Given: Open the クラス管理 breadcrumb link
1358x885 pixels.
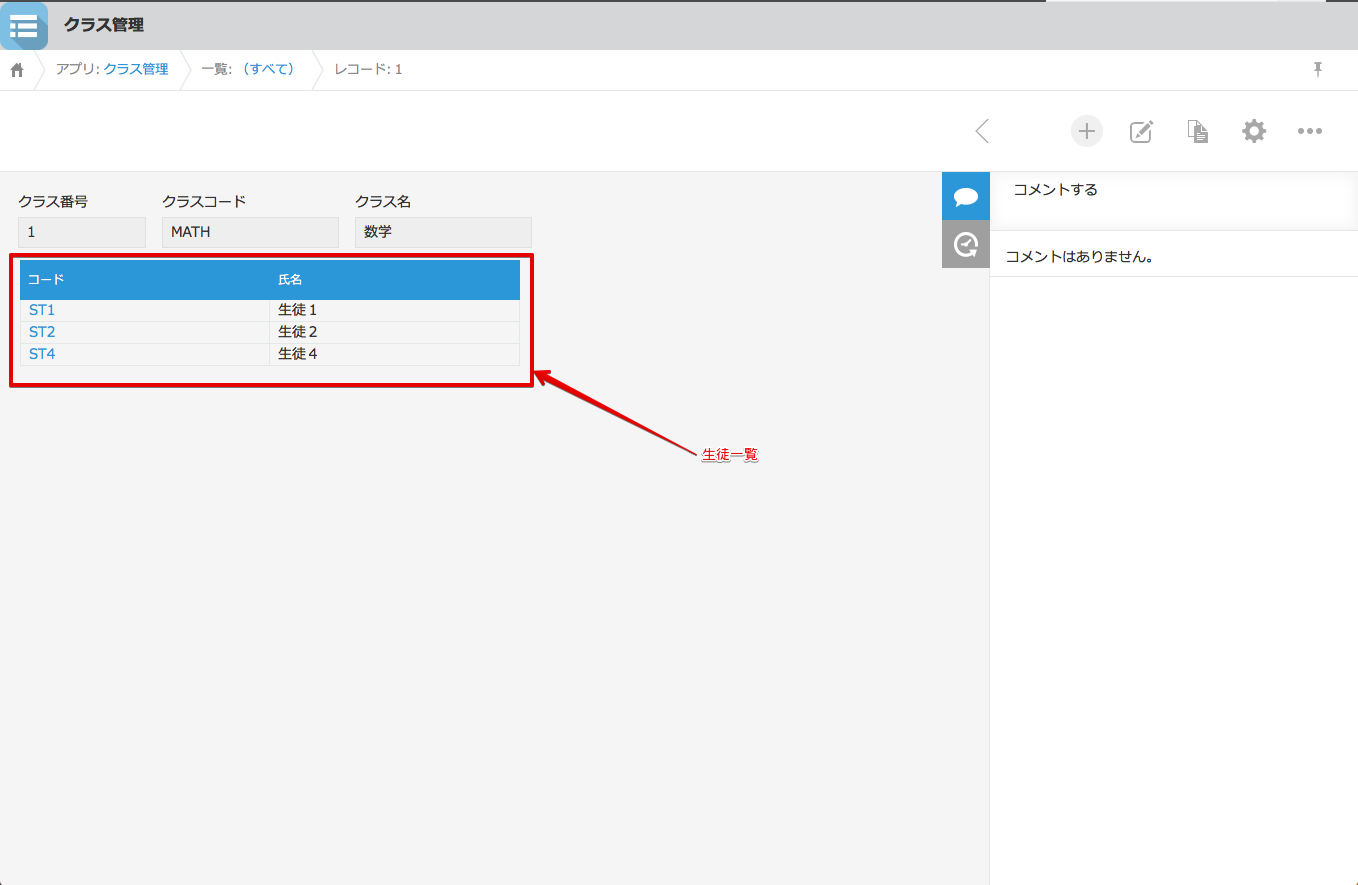Looking at the screenshot, I should click(x=136, y=69).
